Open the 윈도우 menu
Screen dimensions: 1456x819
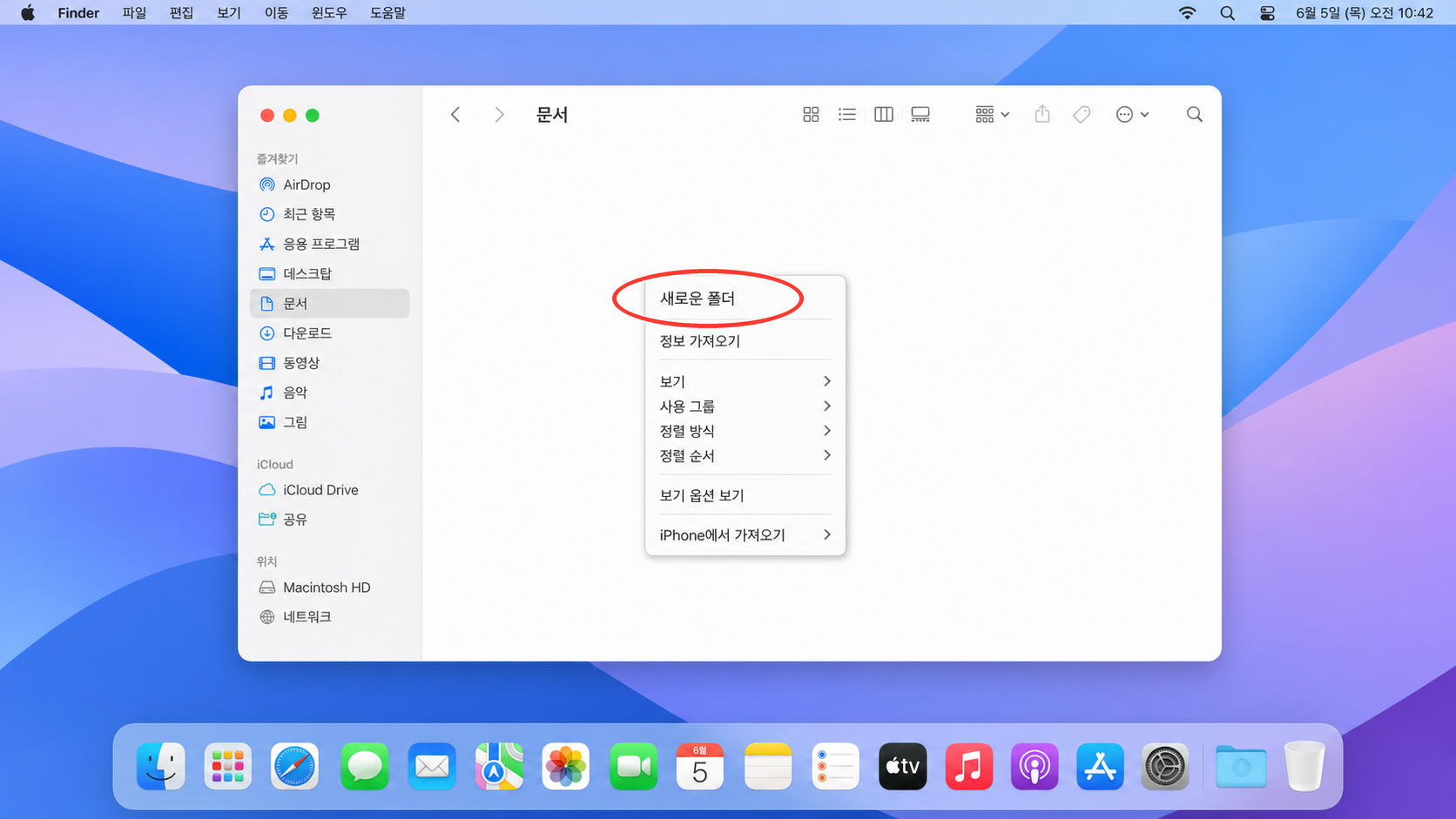coord(329,12)
